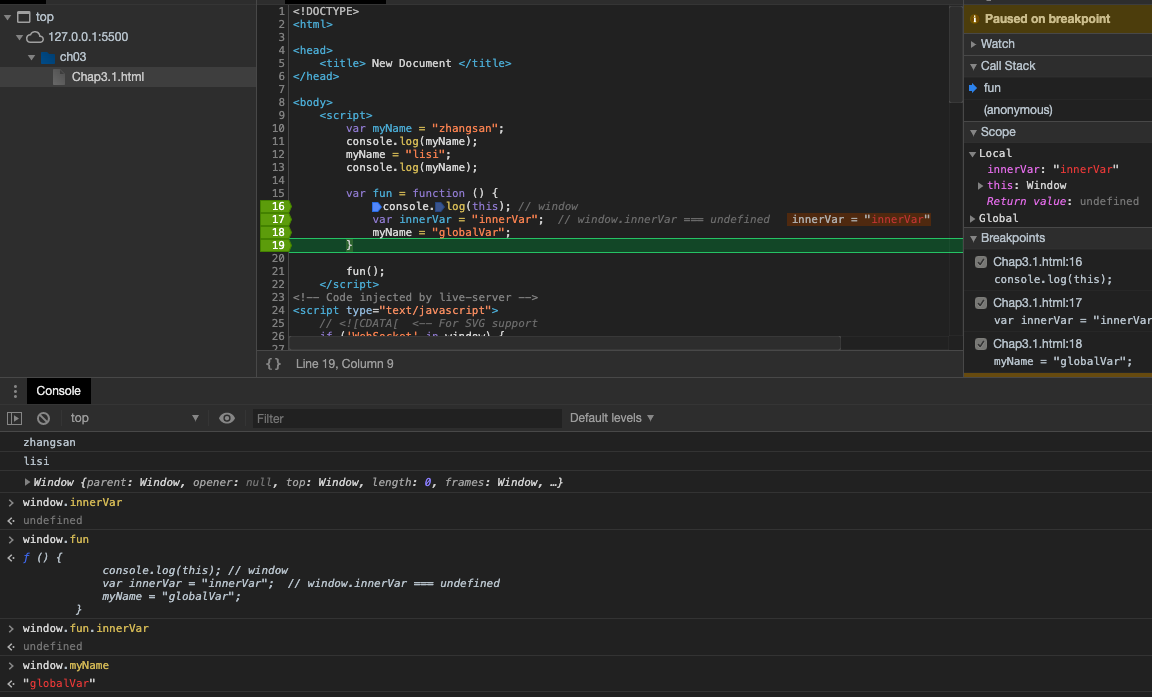
Task: Click the fun frame in Call Stack
Action: 992,88
